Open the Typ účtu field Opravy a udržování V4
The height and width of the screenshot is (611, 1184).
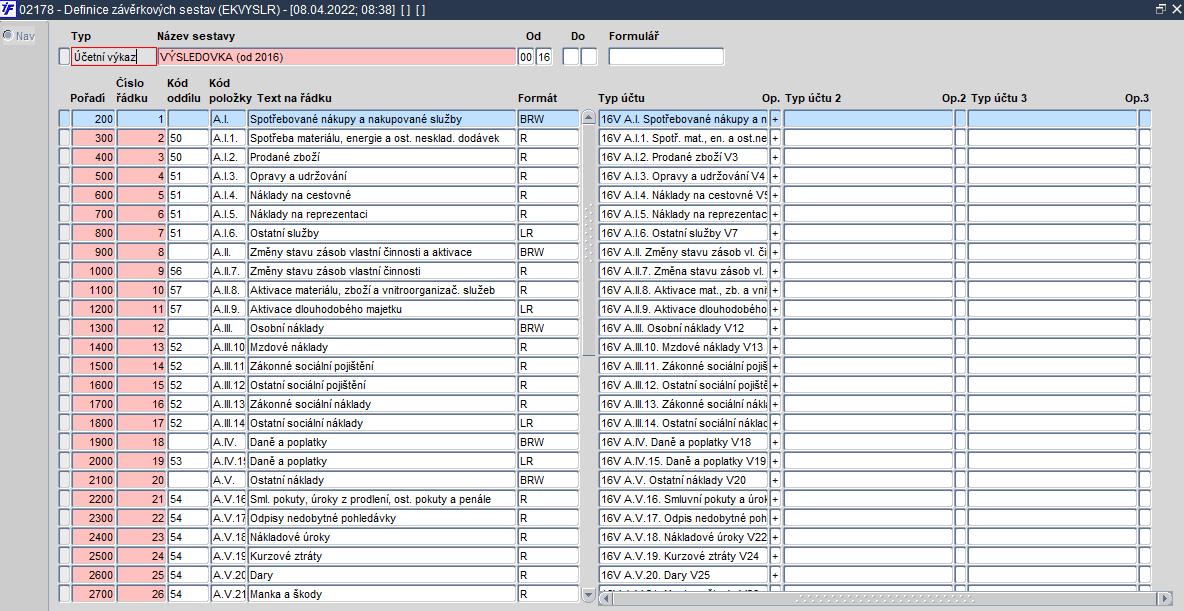pyautogui.click(x=683, y=176)
